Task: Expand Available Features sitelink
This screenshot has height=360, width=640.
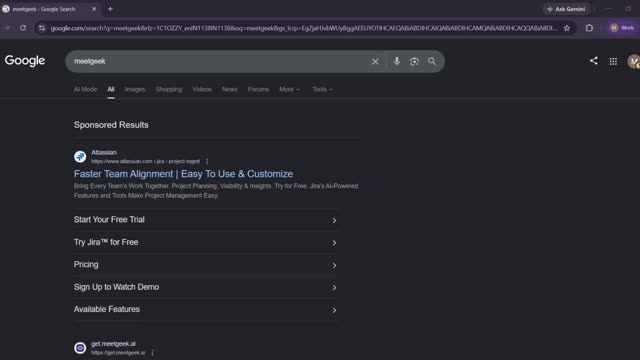Action: tap(205, 310)
